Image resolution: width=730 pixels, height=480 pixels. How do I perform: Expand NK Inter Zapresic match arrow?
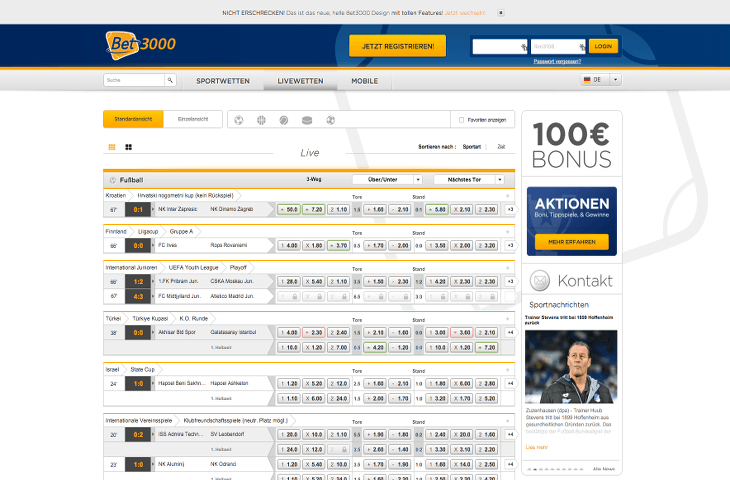153,210
